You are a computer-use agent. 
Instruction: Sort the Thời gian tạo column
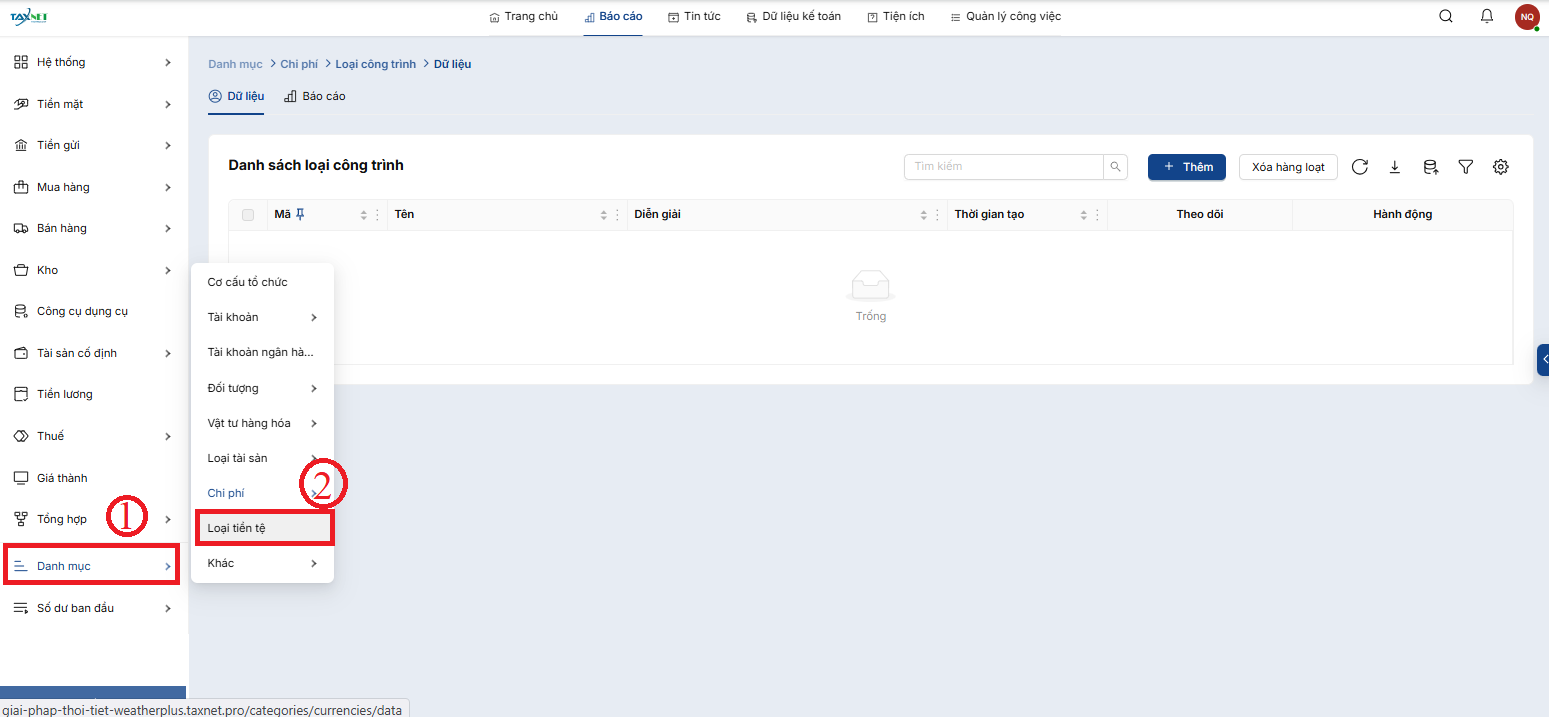click(x=1084, y=215)
